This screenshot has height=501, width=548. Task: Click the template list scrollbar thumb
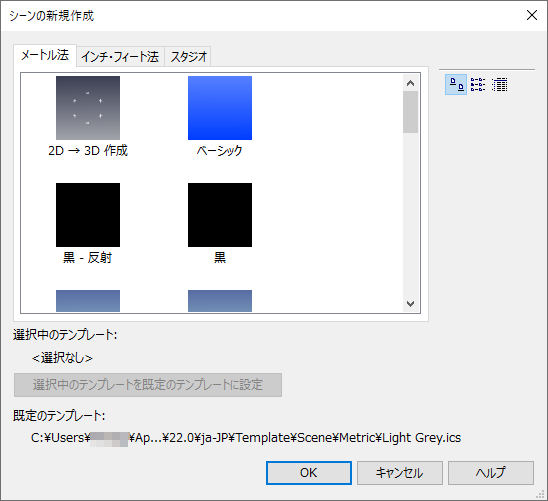pos(410,112)
